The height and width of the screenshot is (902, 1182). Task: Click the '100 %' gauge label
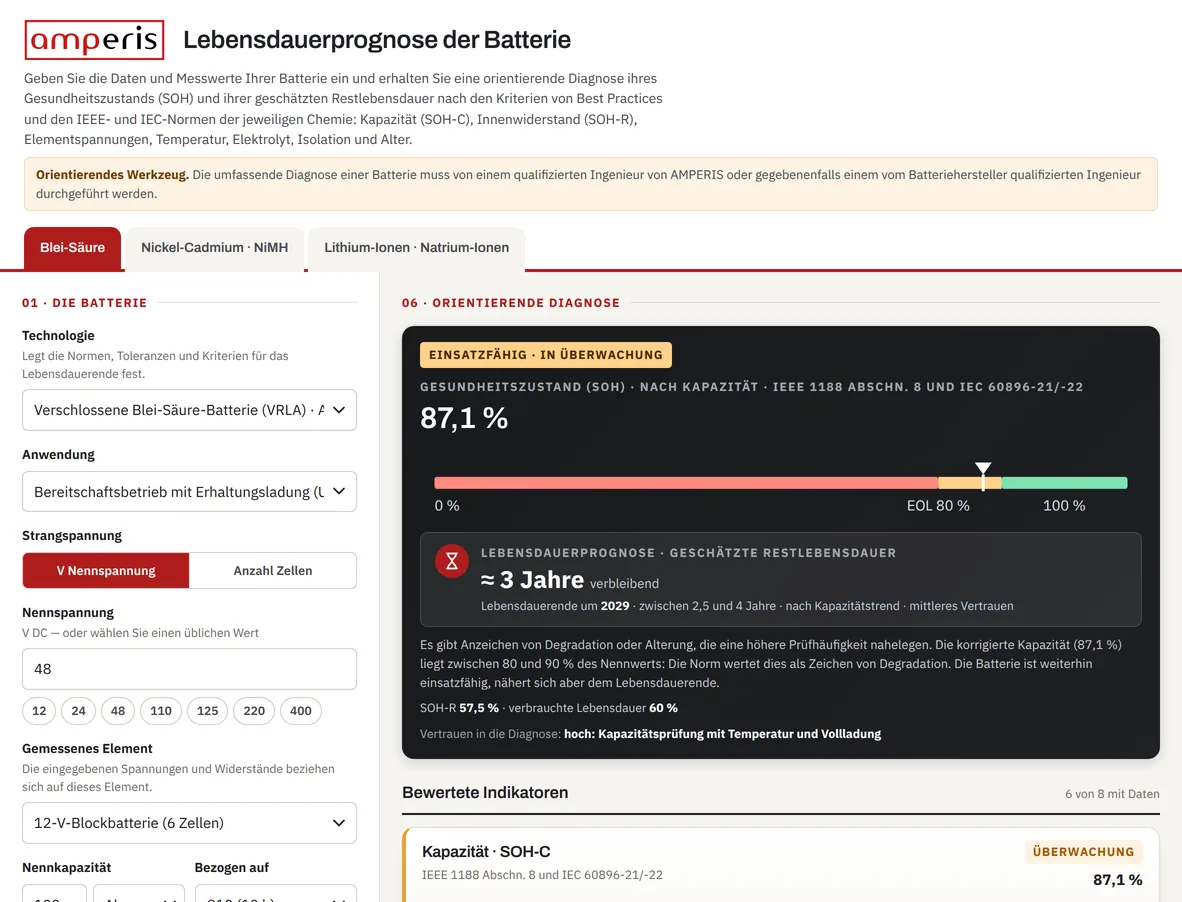[1064, 506]
